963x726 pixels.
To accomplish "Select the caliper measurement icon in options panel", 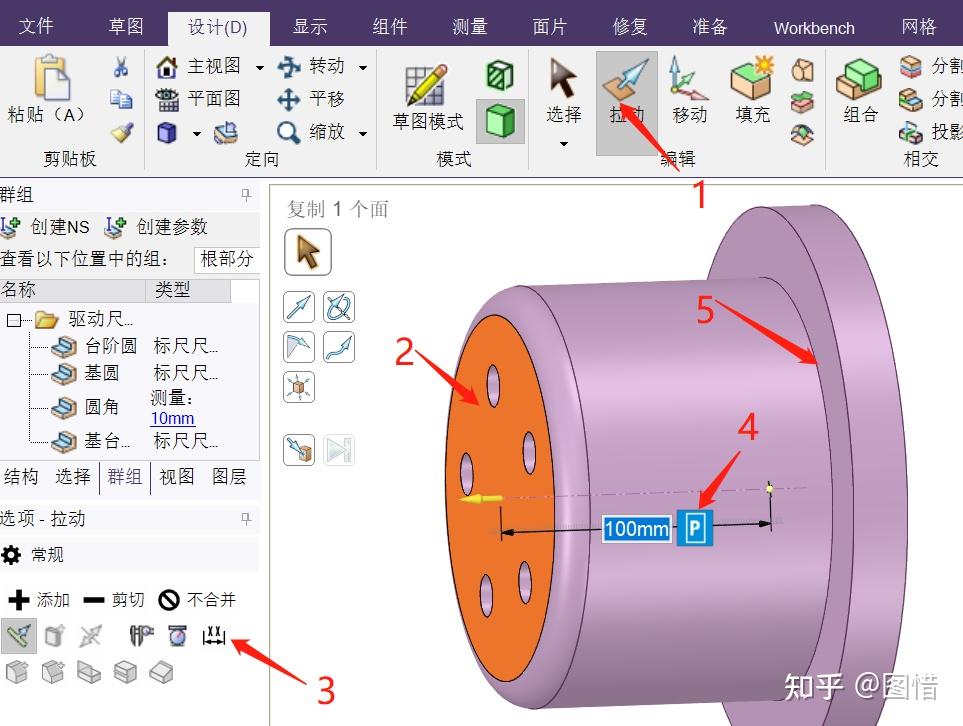I will pyautogui.click(x=213, y=635).
